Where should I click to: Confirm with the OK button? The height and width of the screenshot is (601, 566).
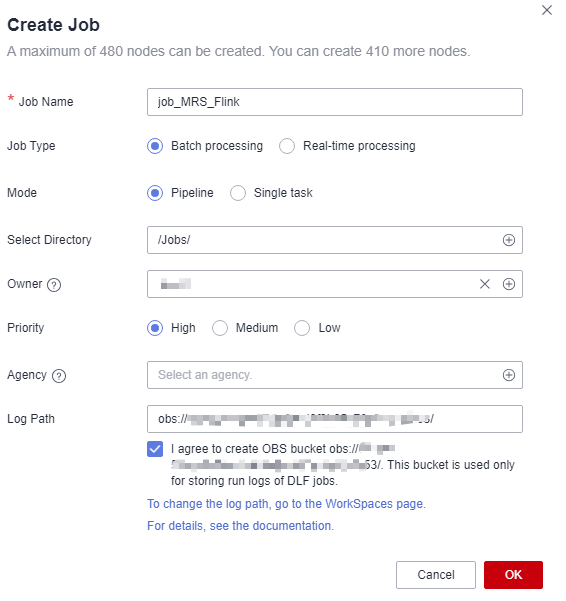click(x=513, y=575)
